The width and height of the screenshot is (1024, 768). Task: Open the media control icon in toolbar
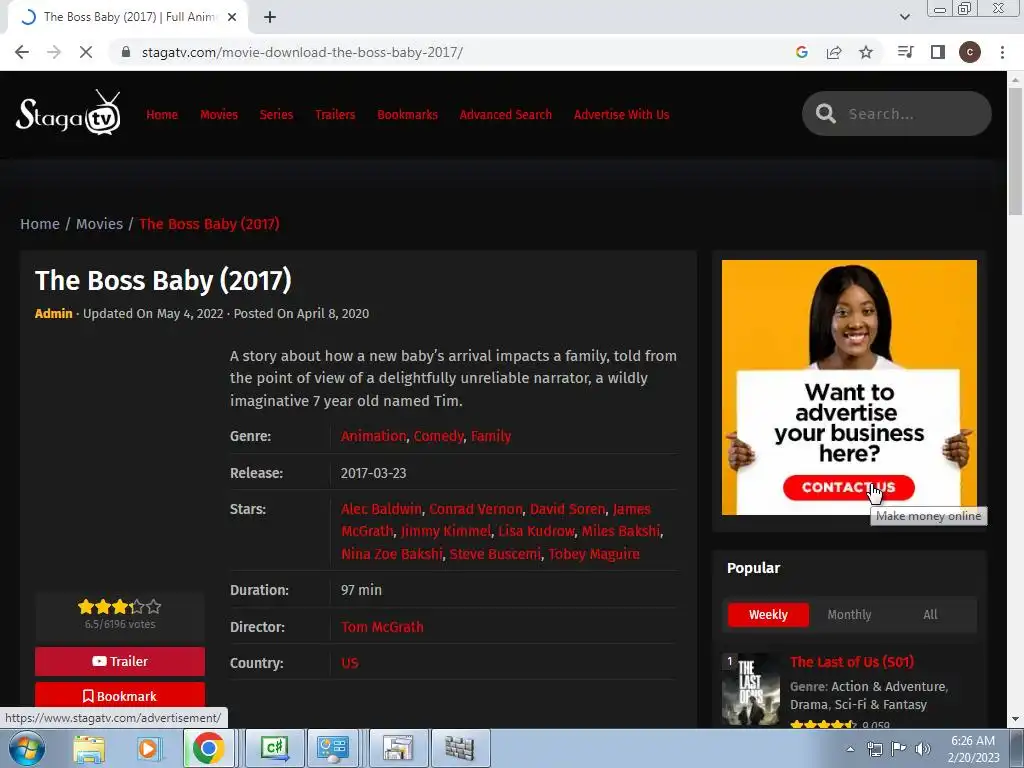905,52
